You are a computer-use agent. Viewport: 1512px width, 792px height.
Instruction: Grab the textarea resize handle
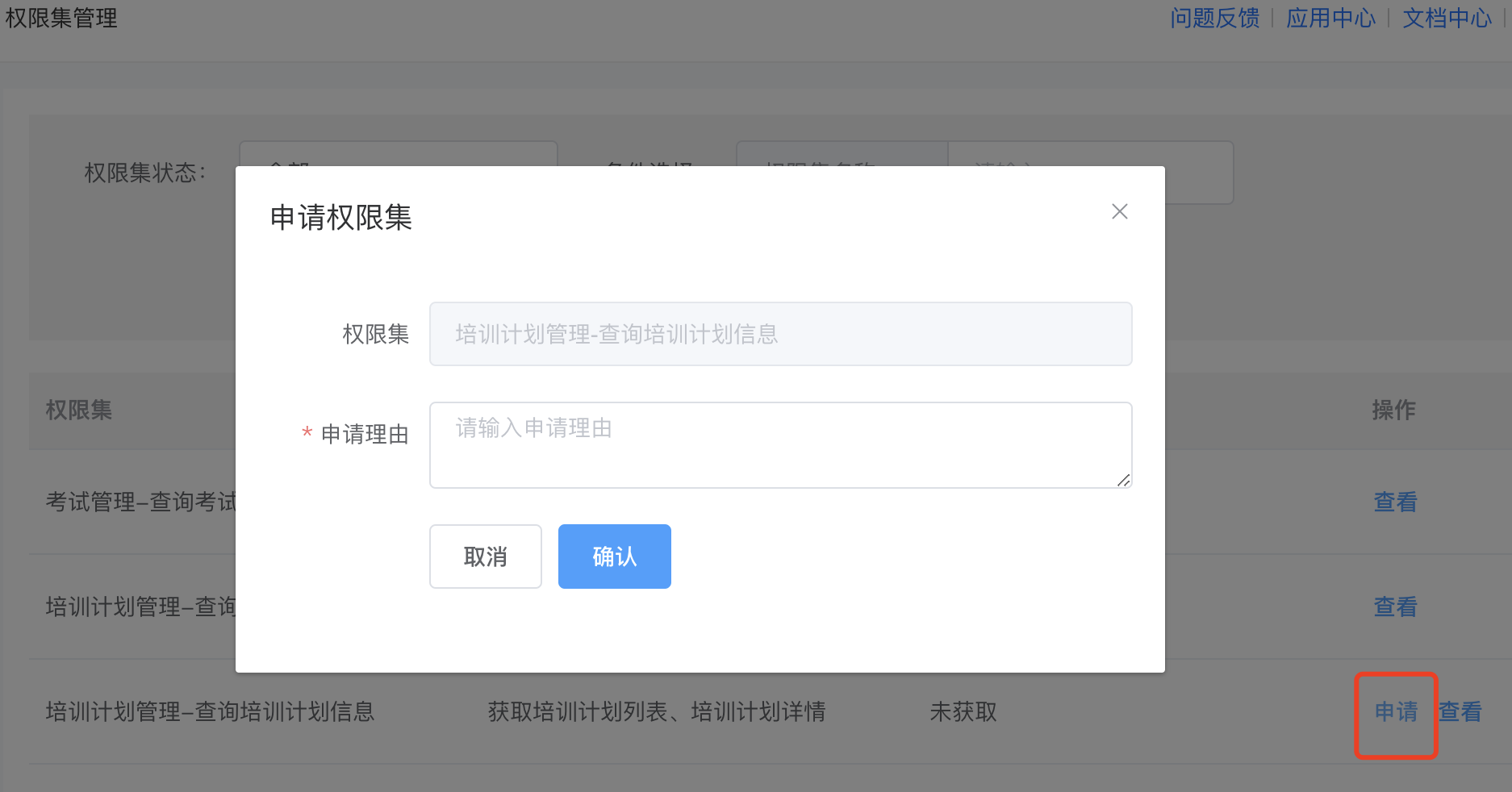[x=1123, y=480]
